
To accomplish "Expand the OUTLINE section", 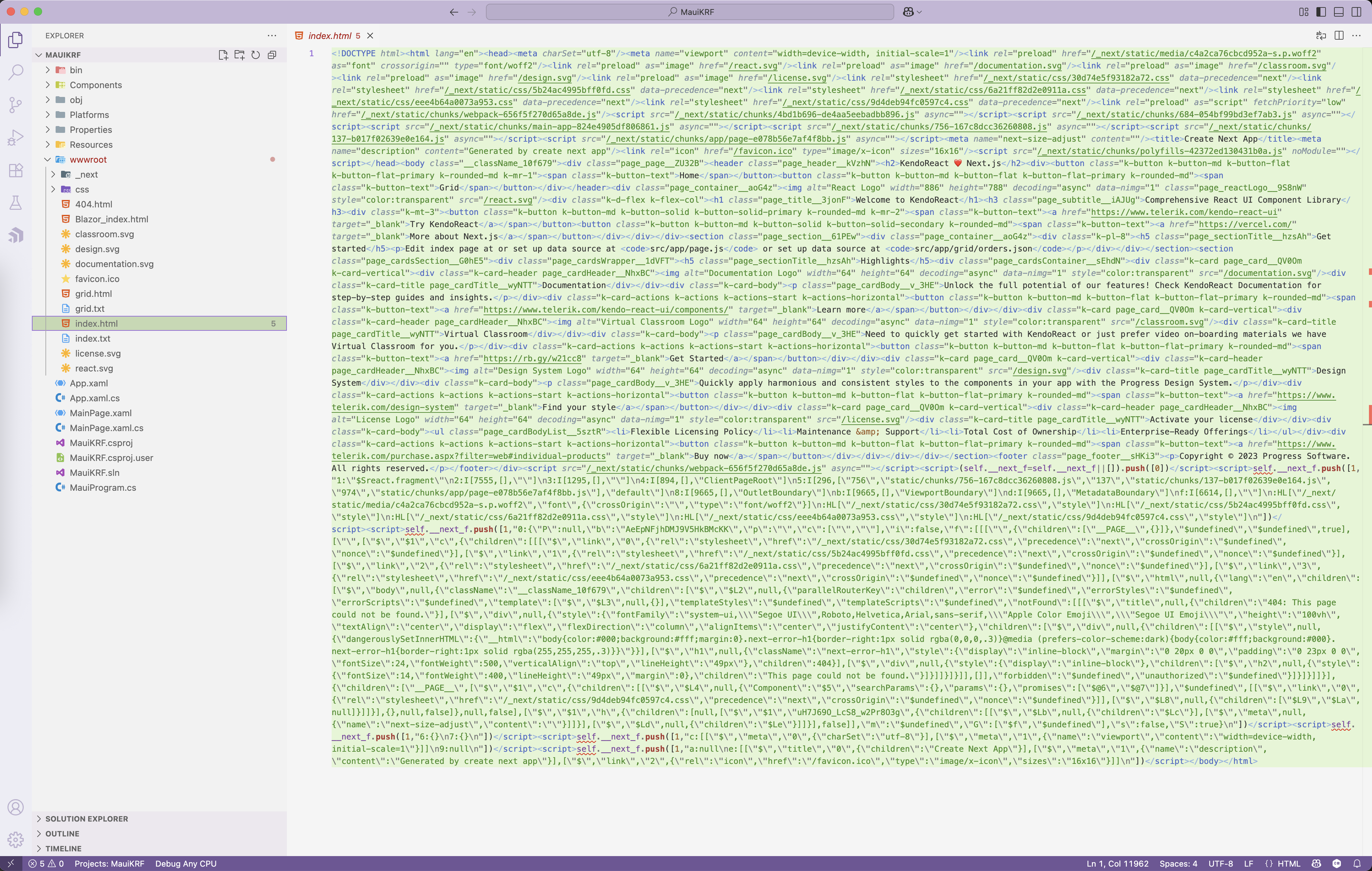I will pyautogui.click(x=159, y=833).
